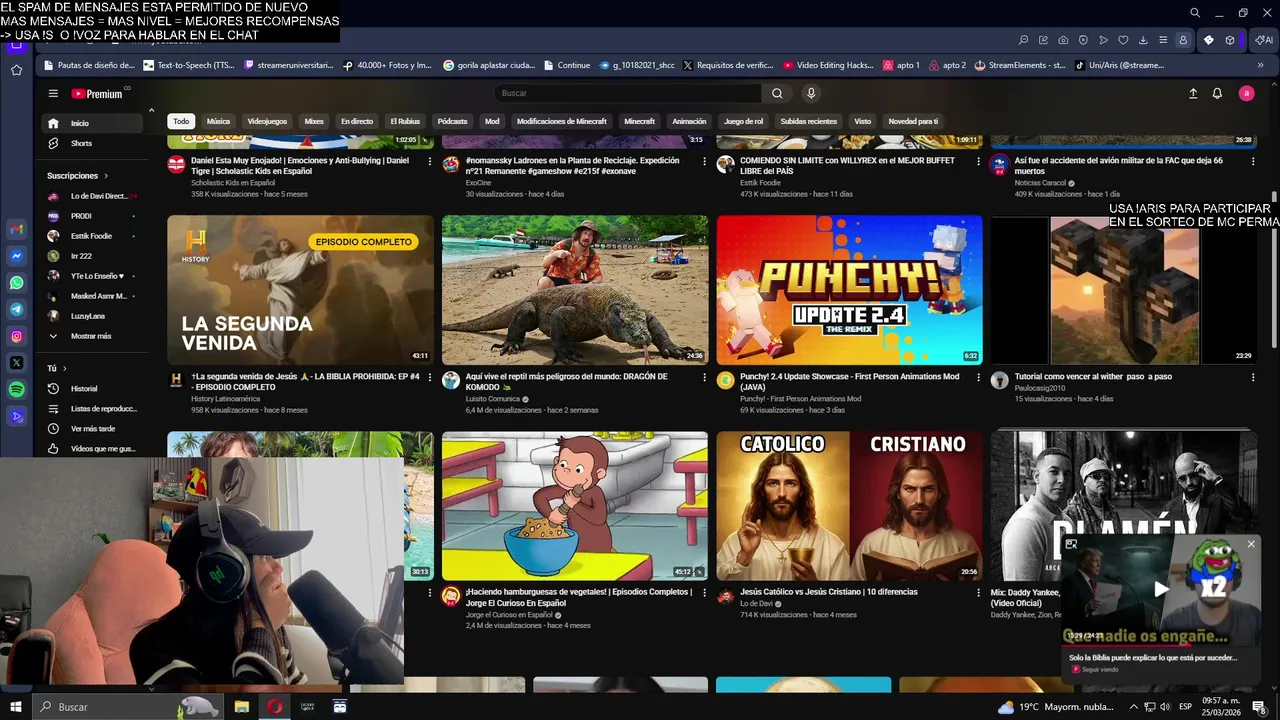The height and width of the screenshot is (720, 1280).
Task: Open the Komodo dragon video thumbnail
Action: tap(575, 290)
